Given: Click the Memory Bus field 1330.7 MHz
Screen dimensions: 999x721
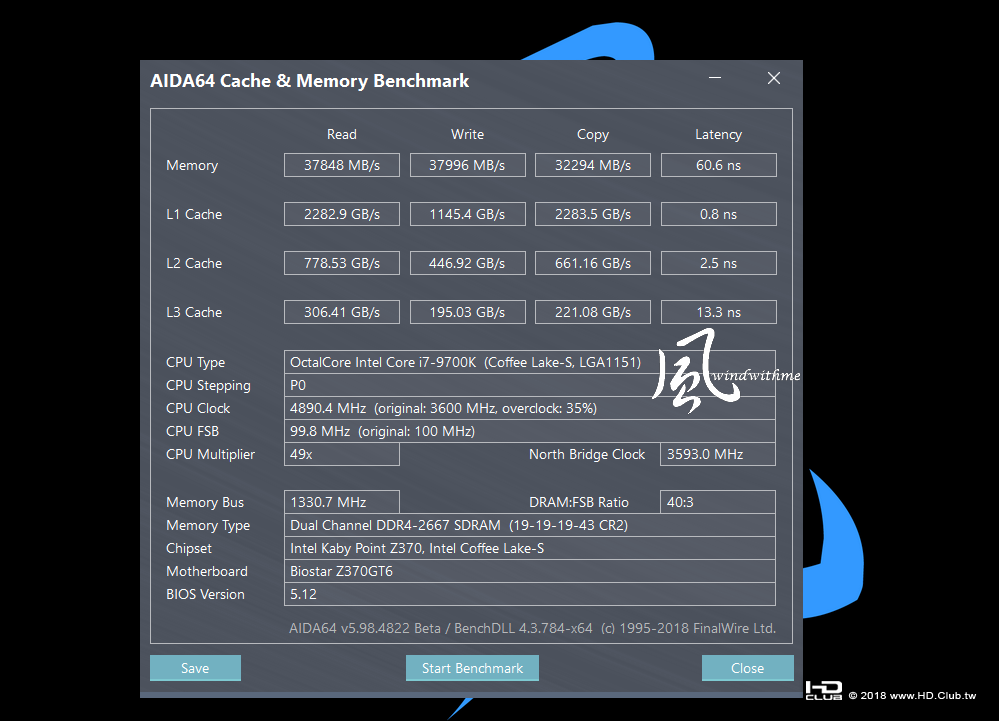Looking at the screenshot, I should 341,502.
